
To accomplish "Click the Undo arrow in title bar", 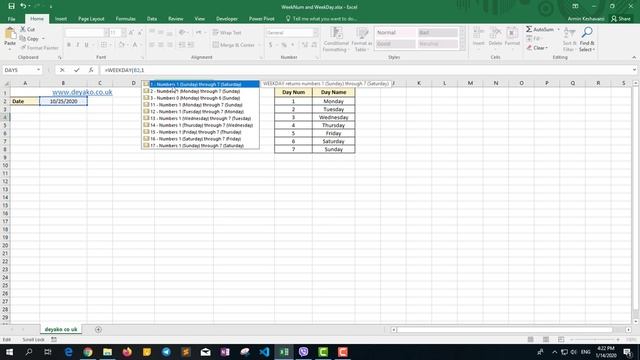I will (x=23, y=6).
